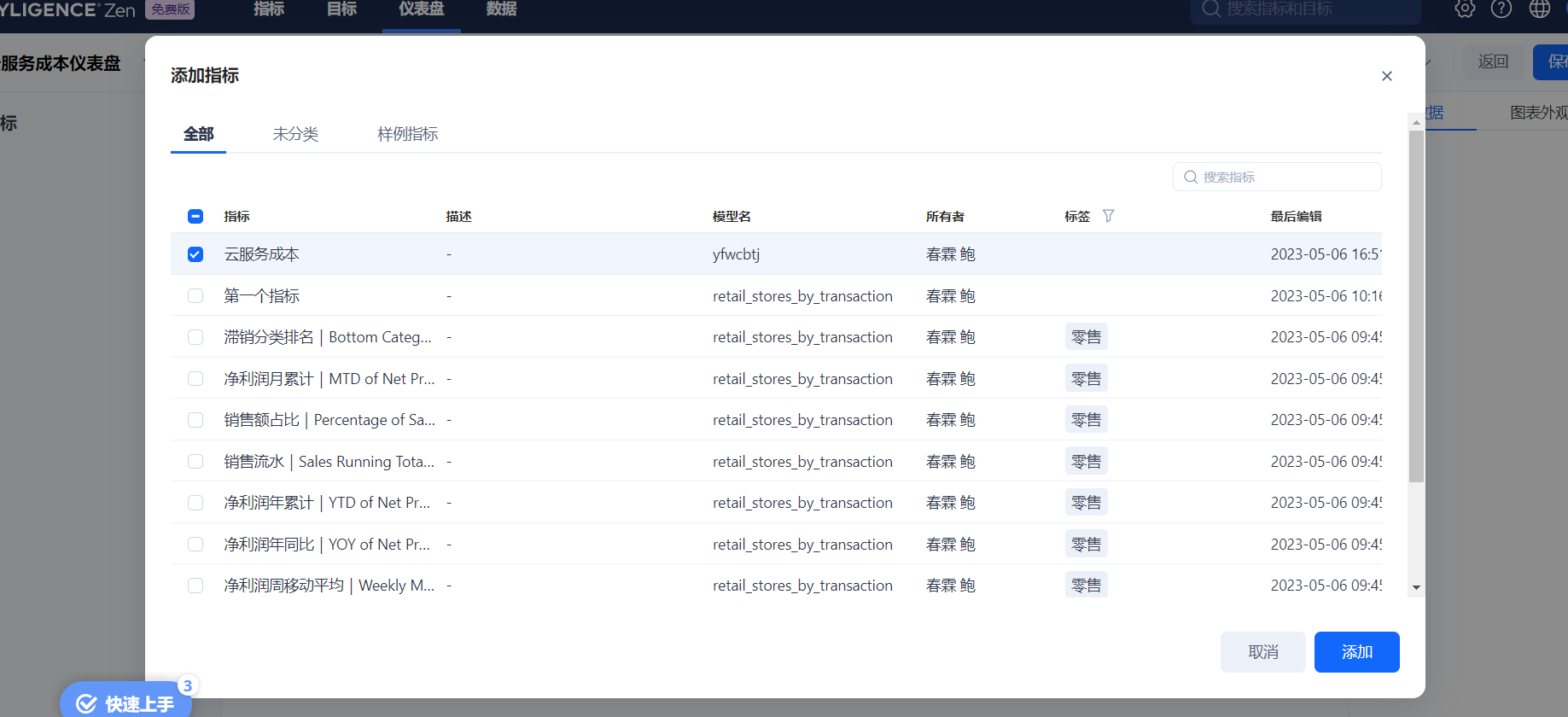Image resolution: width=1568 pixels, height=717 pixels.
Task: Click the 净利润周移动平均 | Weekly M... name
Action: click(329, 586)
